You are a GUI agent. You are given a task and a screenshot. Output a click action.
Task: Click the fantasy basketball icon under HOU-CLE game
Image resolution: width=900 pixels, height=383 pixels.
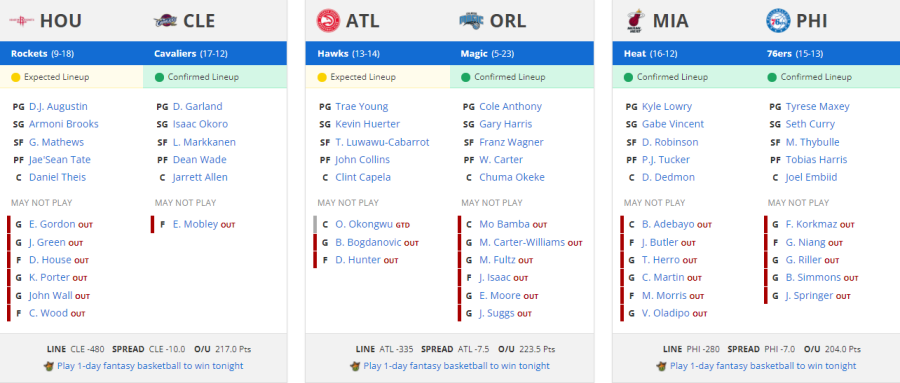48,366
